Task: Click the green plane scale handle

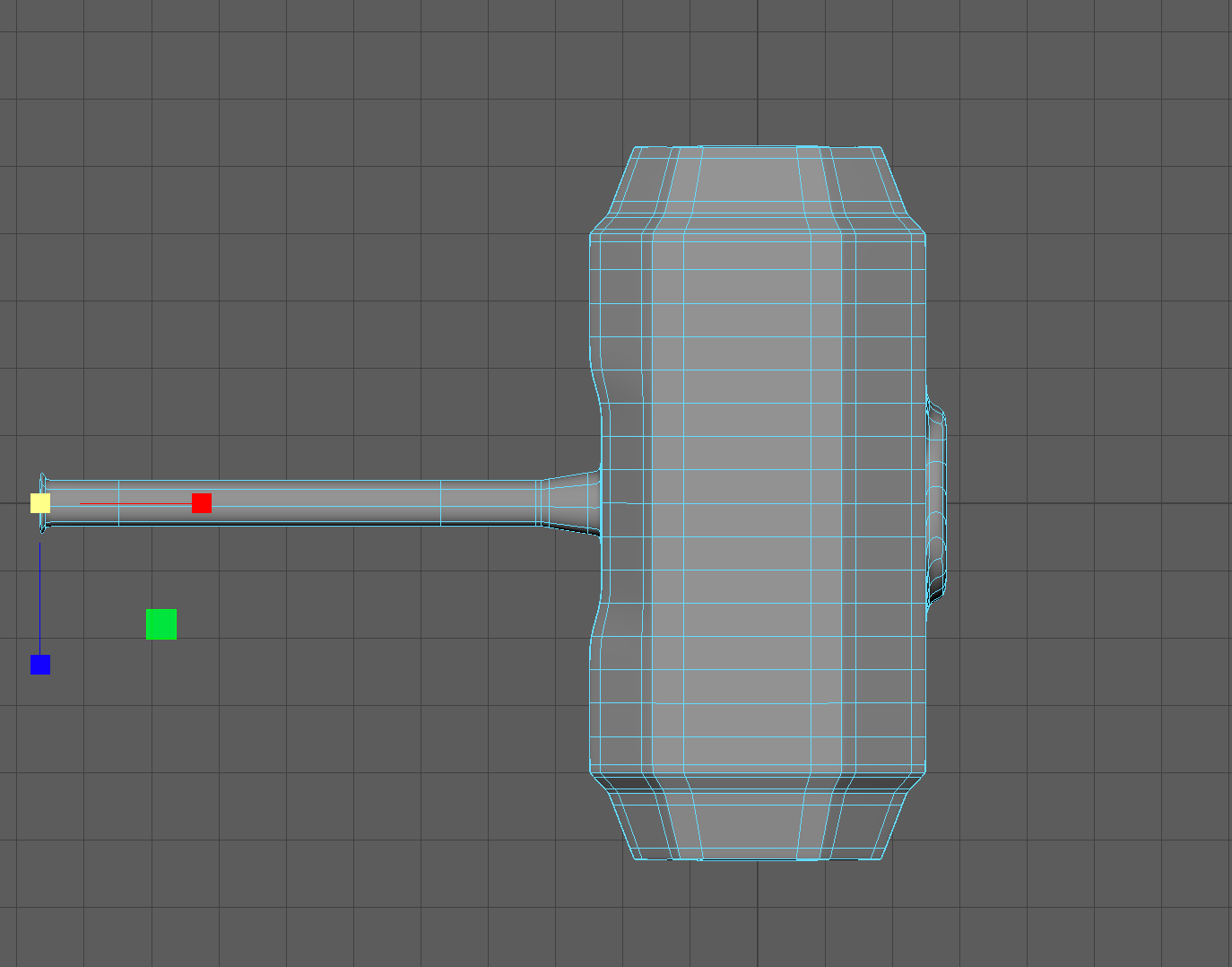Action: tap(161, 624)
